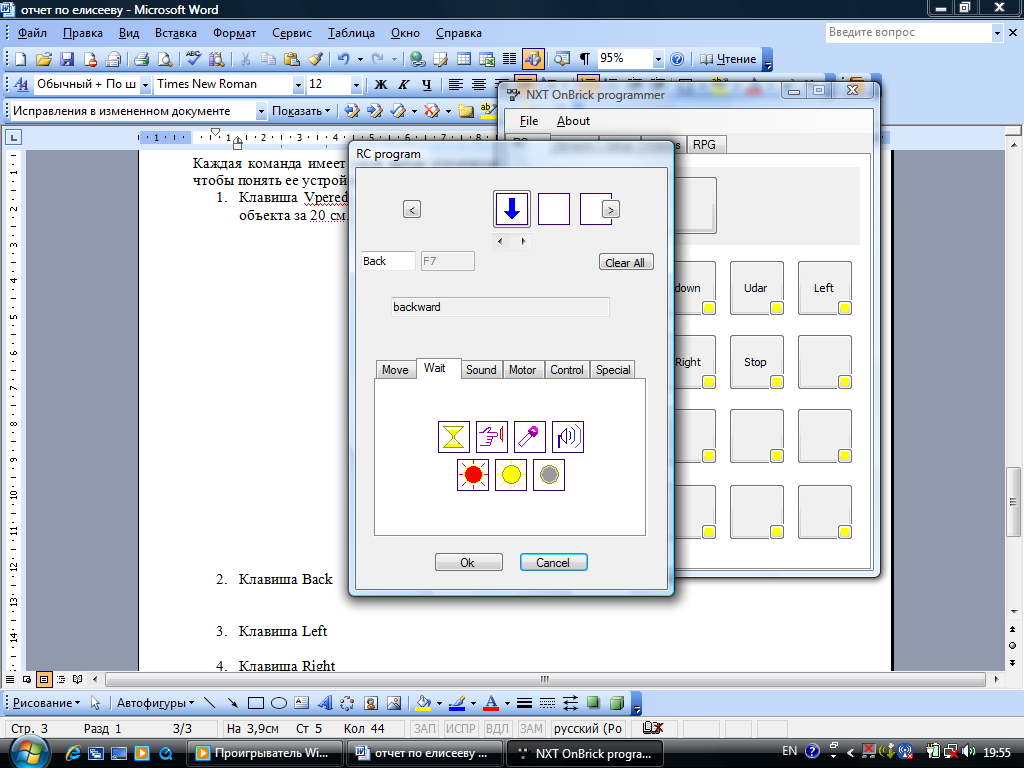Image resolution: width=1024 pixels, height=768 pixels.
Task: Open Print Preview icon in Word
Action: [165, 59]
